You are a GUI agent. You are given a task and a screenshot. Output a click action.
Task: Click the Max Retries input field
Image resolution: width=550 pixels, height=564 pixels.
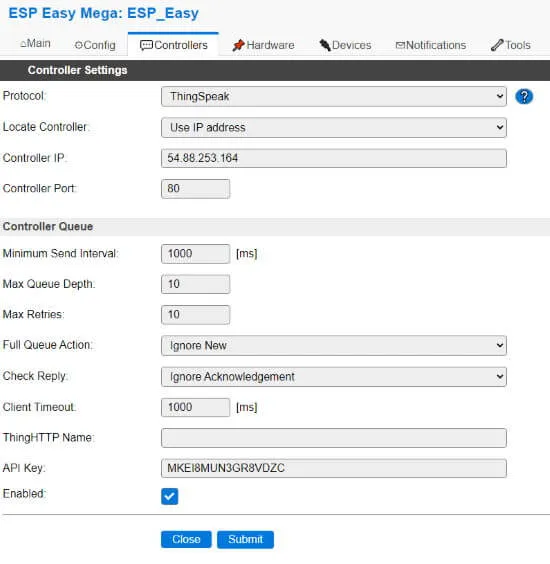pyautogui.click(x=195, y=315)
